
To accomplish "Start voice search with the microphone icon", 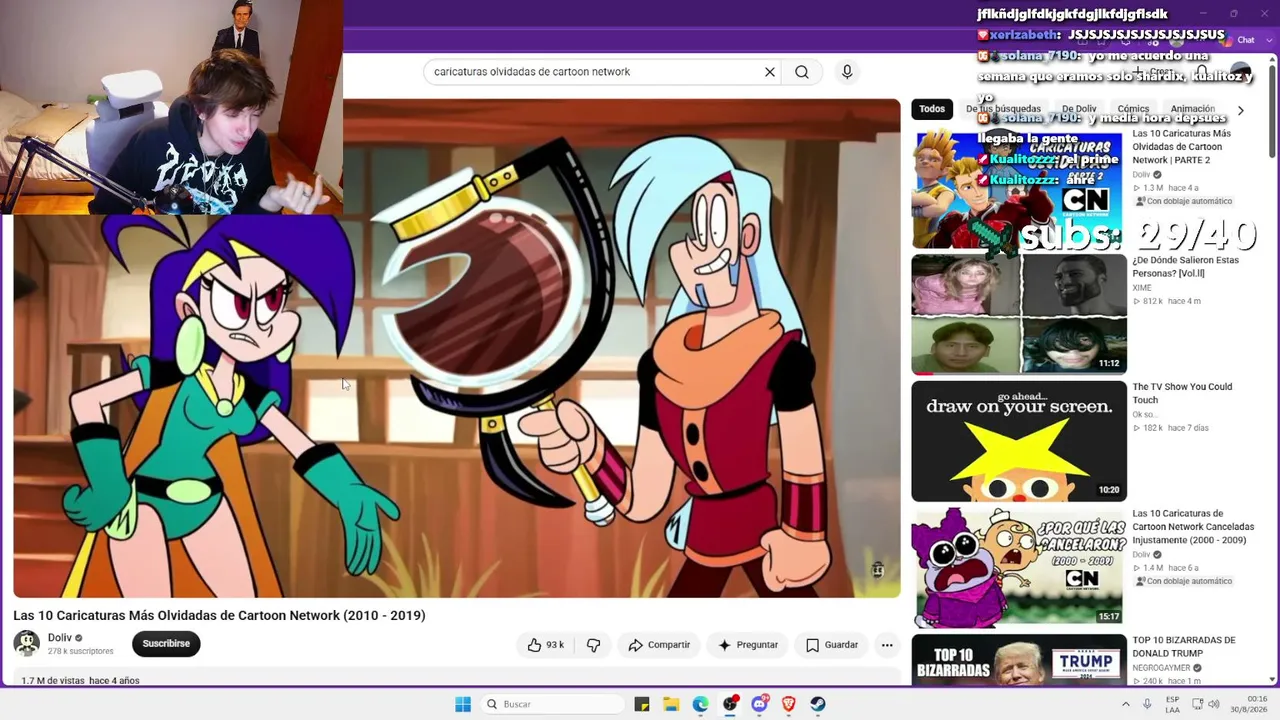I will tap(847, 72).
